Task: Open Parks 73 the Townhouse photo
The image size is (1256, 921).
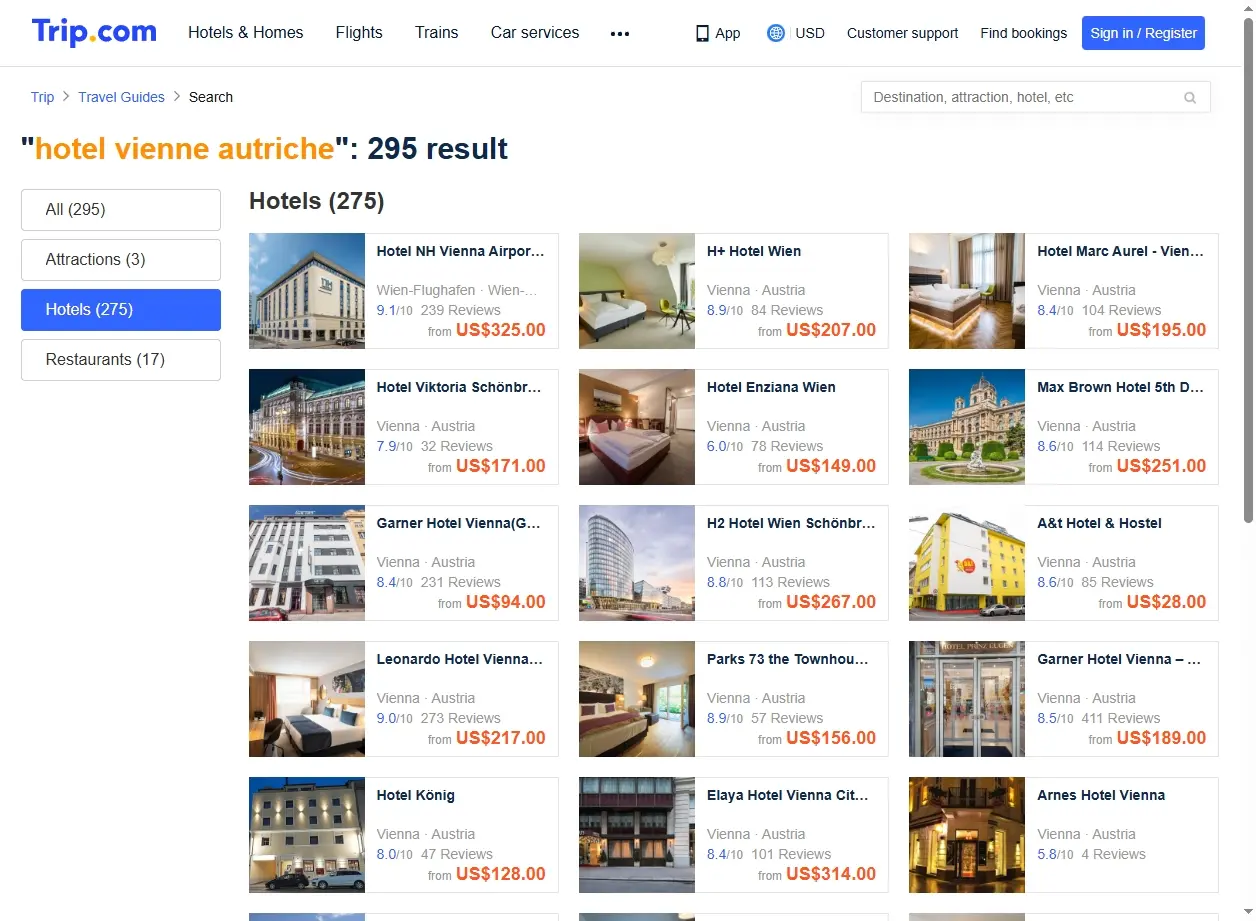Action: pos(637,699)
